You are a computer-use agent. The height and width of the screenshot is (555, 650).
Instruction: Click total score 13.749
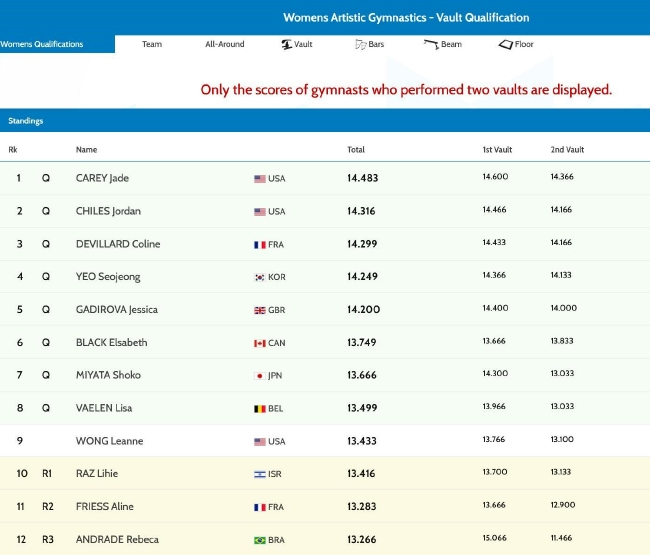point(362,342)
